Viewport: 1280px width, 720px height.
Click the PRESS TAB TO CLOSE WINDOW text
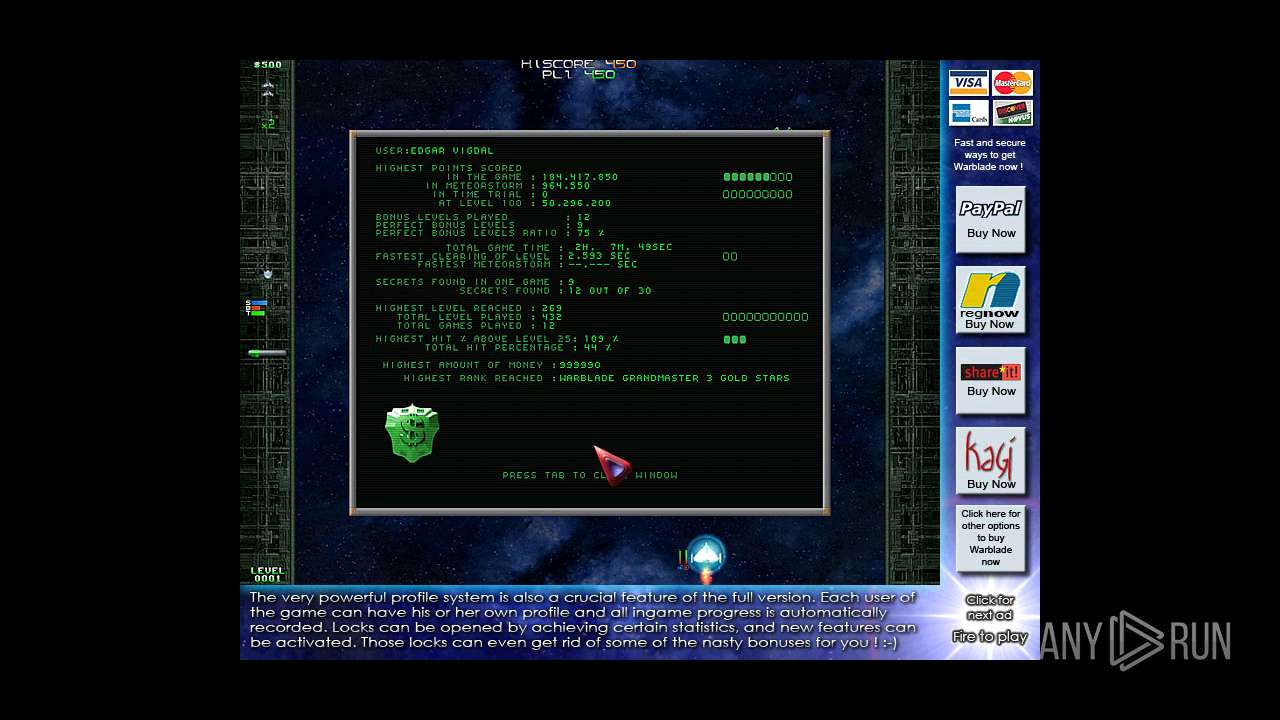[x=590, y=475]
